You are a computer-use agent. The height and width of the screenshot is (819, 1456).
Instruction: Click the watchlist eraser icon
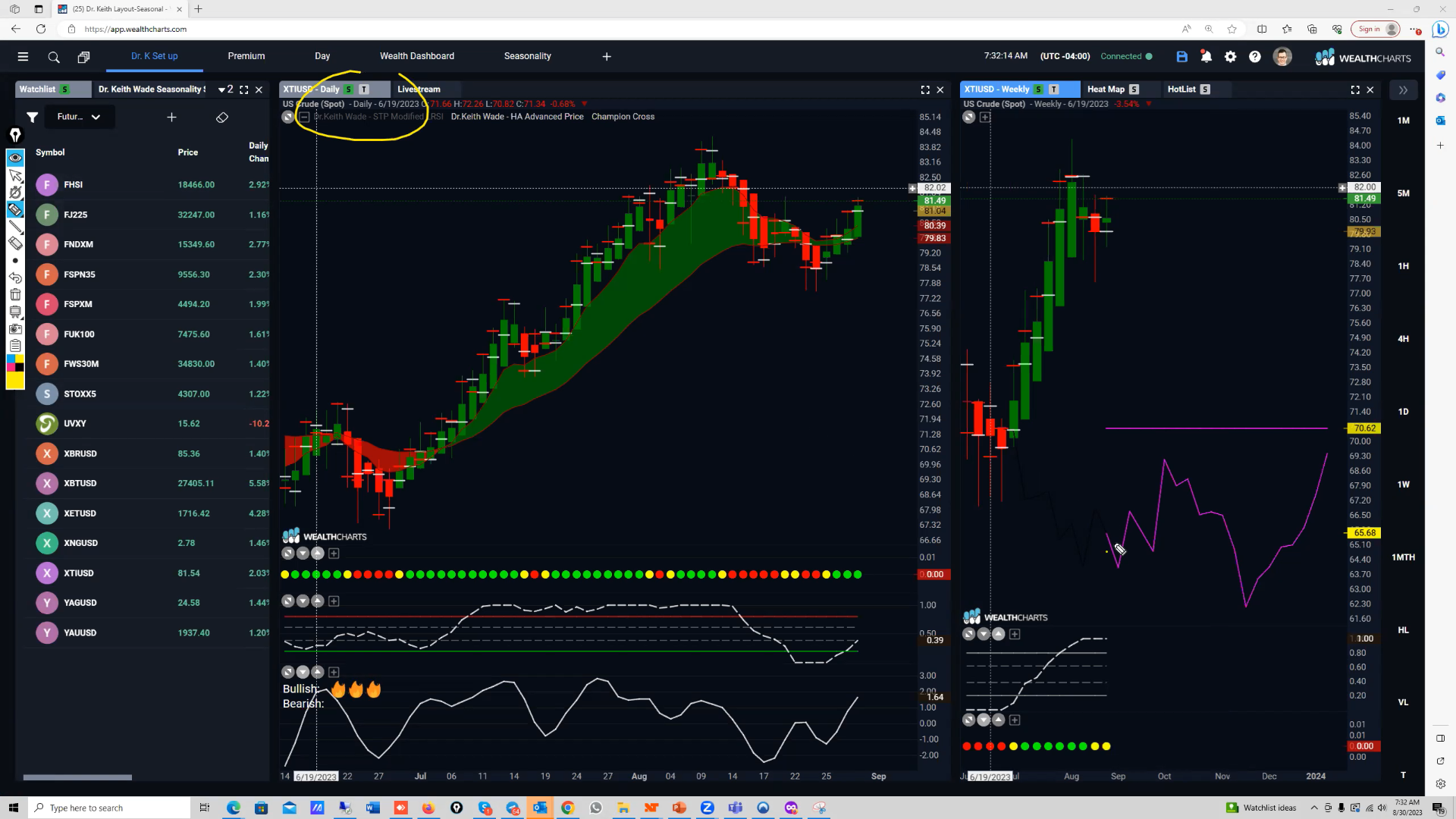click(222, 118)
